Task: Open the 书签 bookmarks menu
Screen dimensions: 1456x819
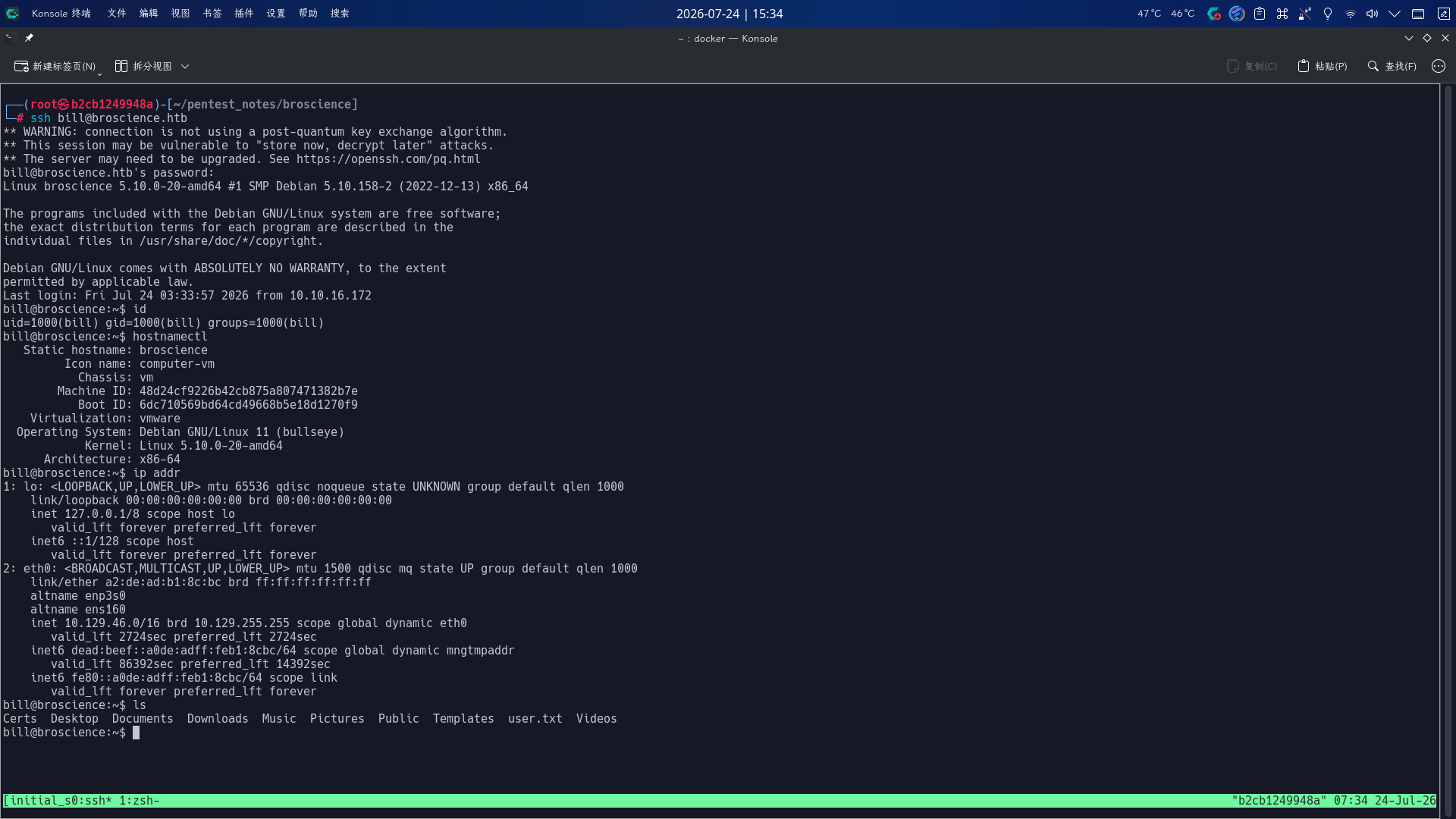Action: (x=212, y=14)
